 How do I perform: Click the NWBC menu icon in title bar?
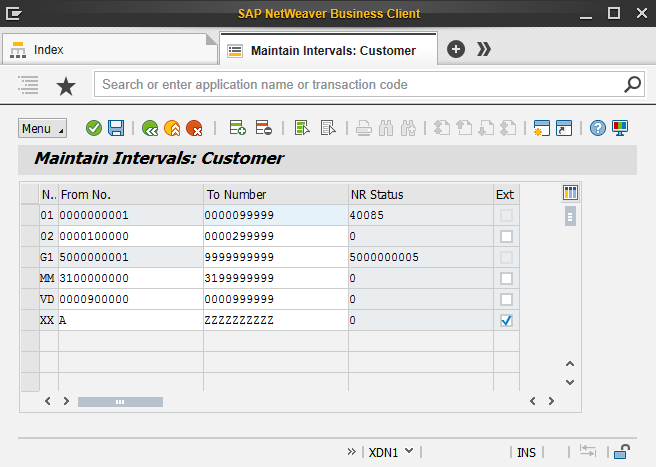pyautogui.click(x=13, y=13)
